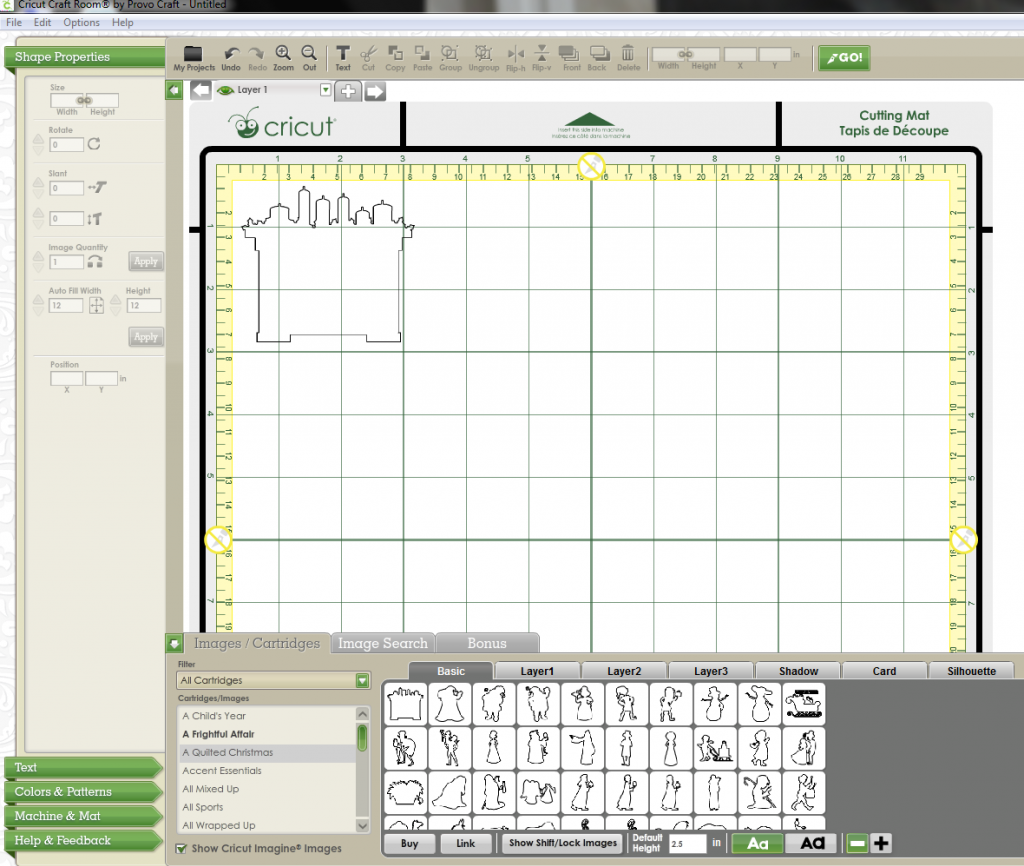Toggle Show Cricut Imagine Images checkbox
Screen dimensions: 1024x866
click(182, 848)
